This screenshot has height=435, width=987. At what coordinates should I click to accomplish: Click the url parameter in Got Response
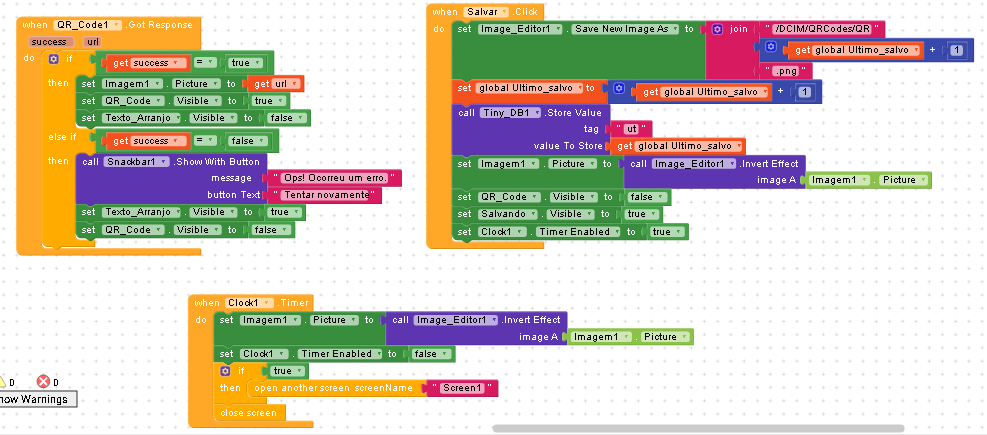(x=92, y=42)
